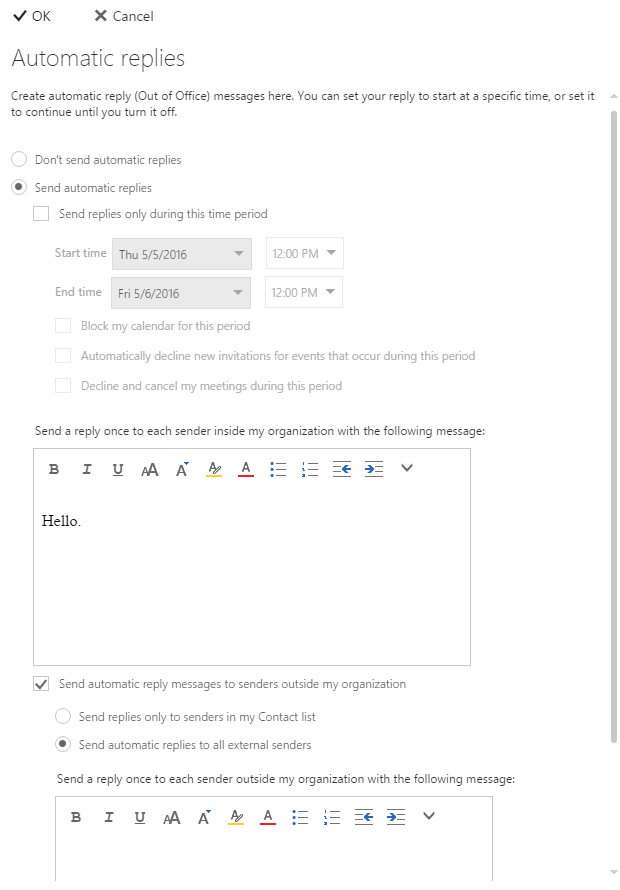Open End time date dropdown Fri 5/6/2016
The height and width of the screenshot is (890, 620).
(x=181, y=293)
